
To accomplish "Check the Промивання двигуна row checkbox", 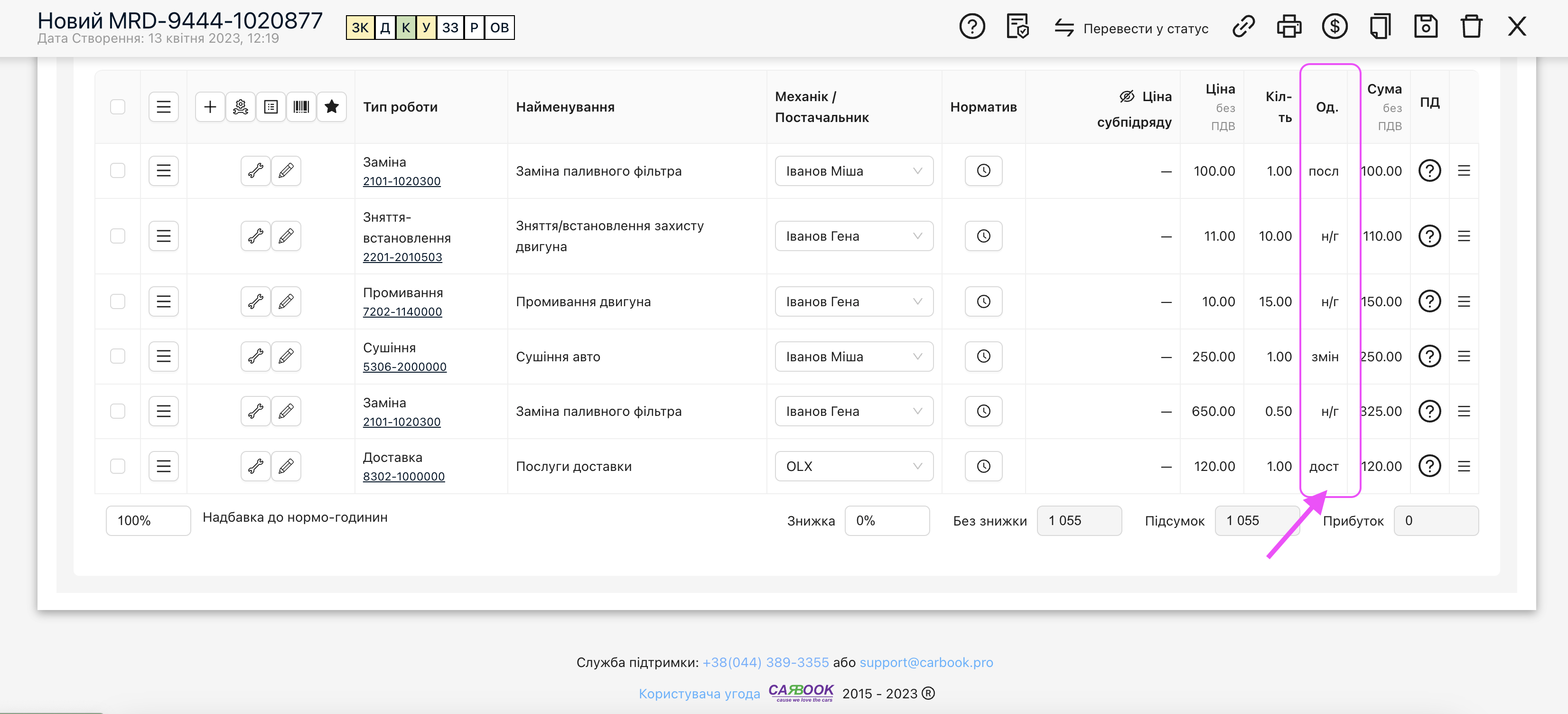I will (118, 302).
